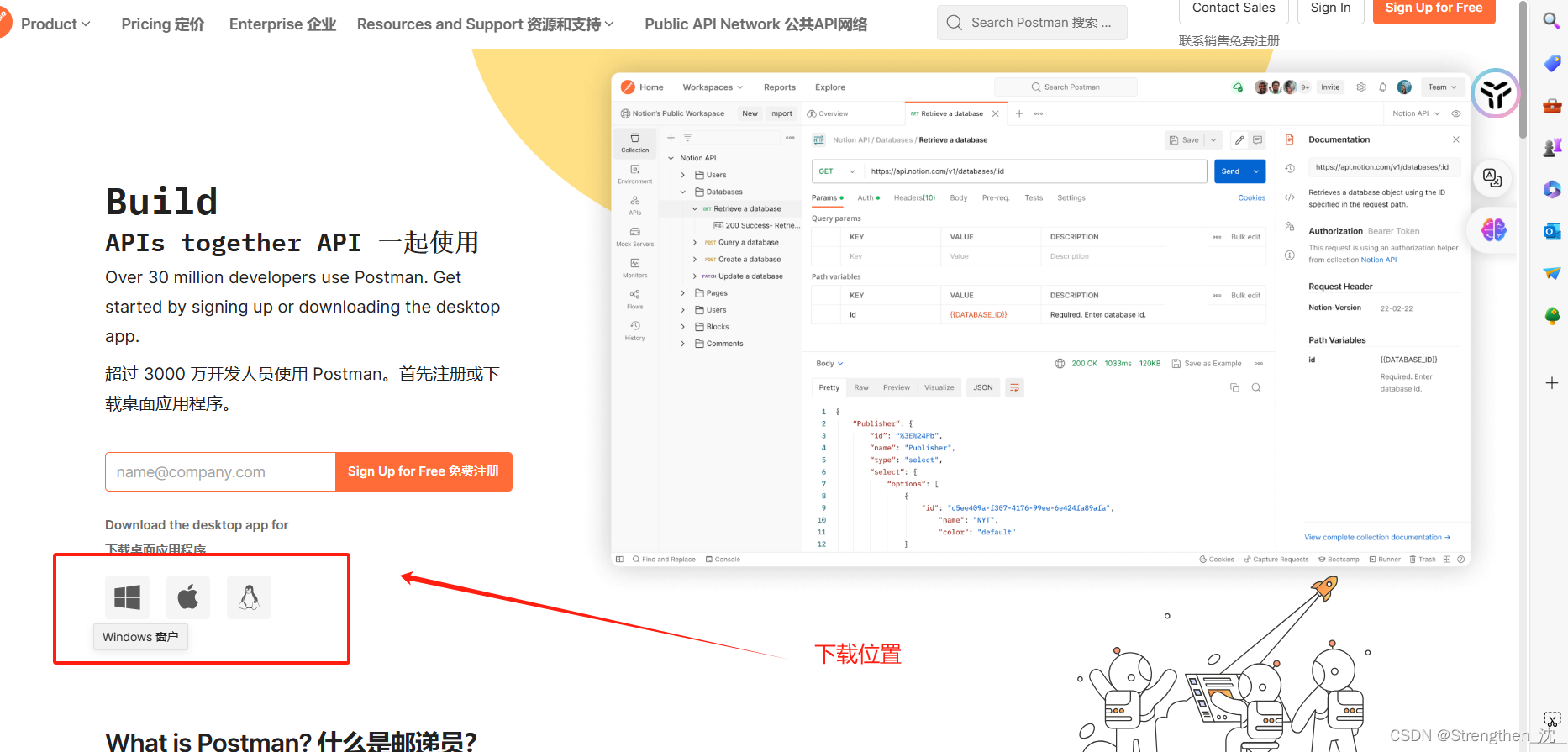Click the Sign In button
Viewport: 1568px width, 752px height.
(1331, 8)
